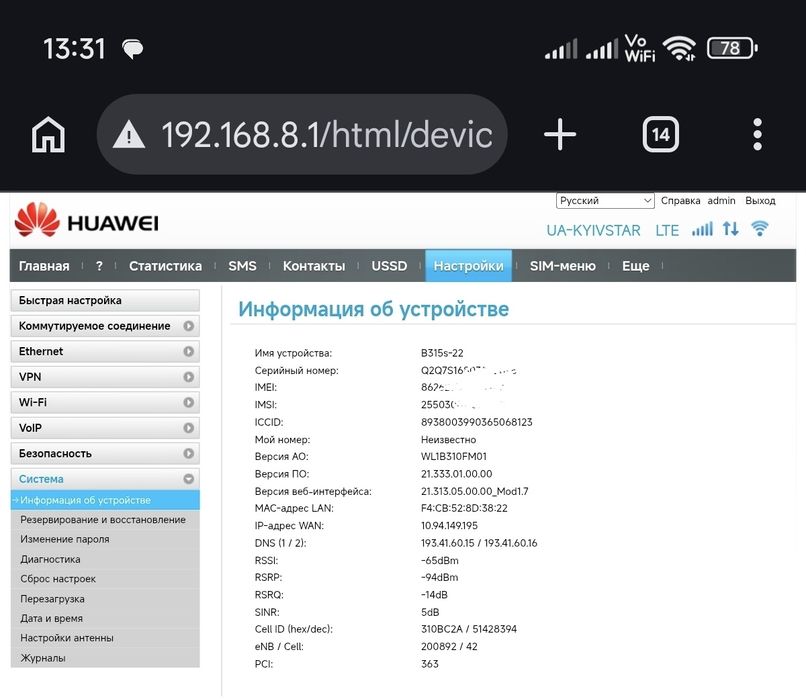Expand the VoIP sidebar section
Viewport: 806px width, 699px height.
click(105, 428)
